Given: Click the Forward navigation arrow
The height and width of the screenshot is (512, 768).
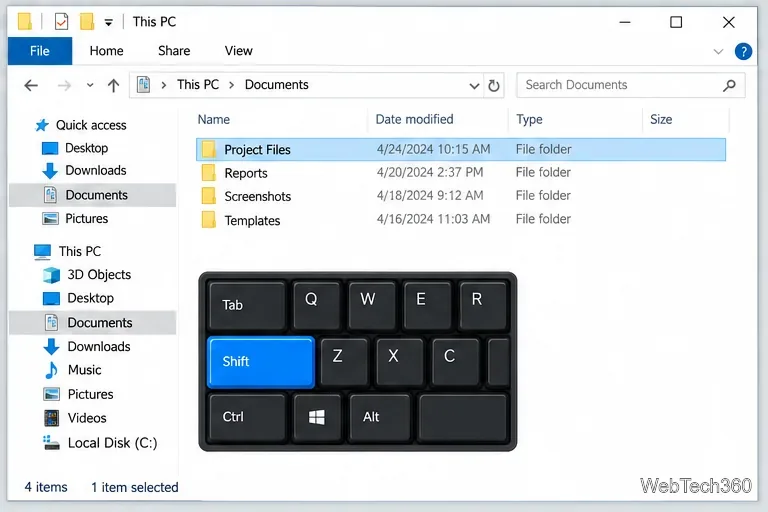Looking at the screenshot, I should pyautogui.click(x=64, y=86).
